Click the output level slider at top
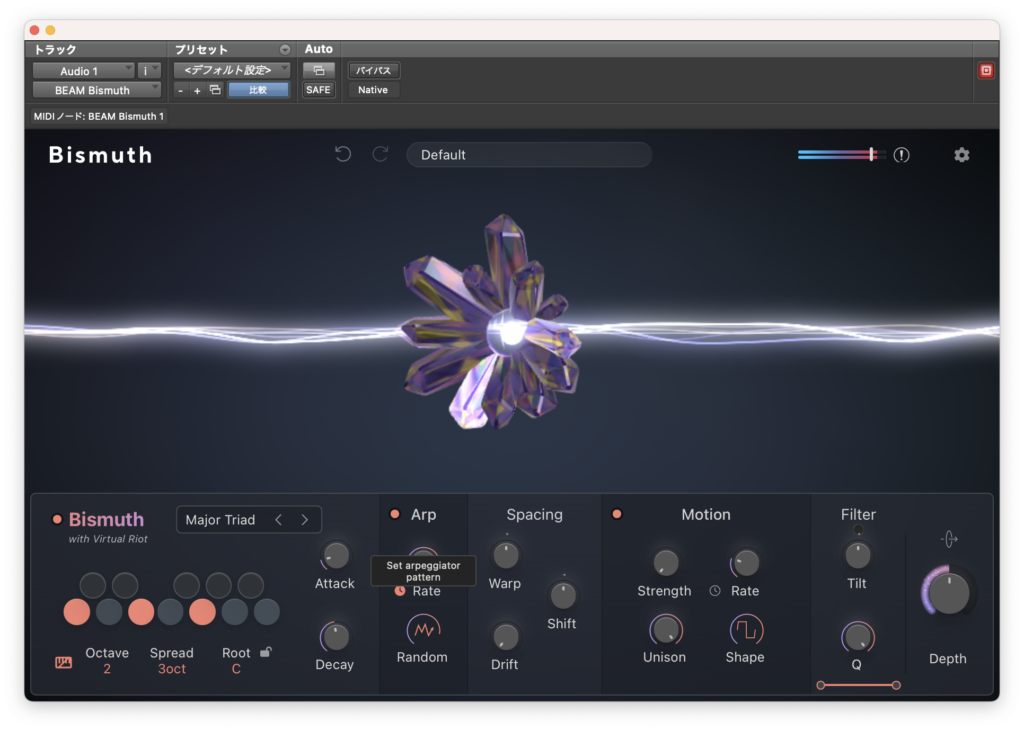This screenshot has height=730, width=1024. coord(841,155)
